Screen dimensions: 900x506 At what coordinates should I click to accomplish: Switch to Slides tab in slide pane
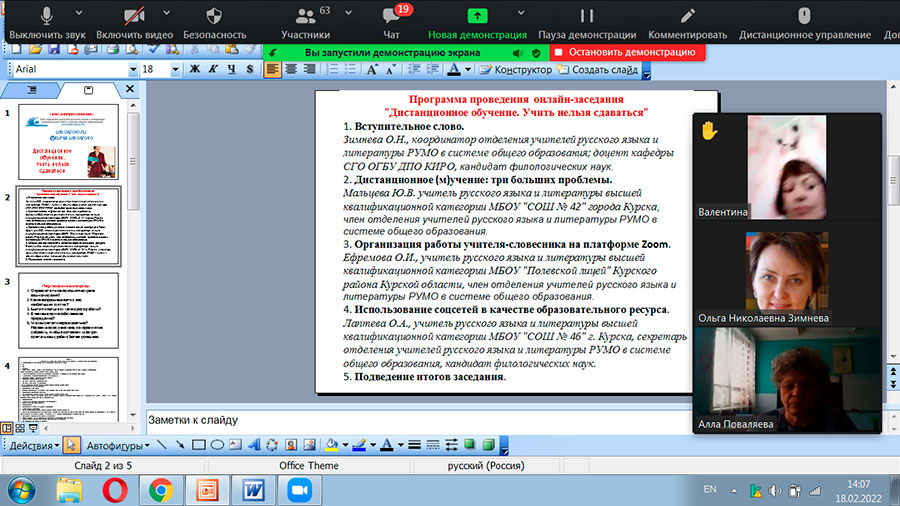(88, 90)
